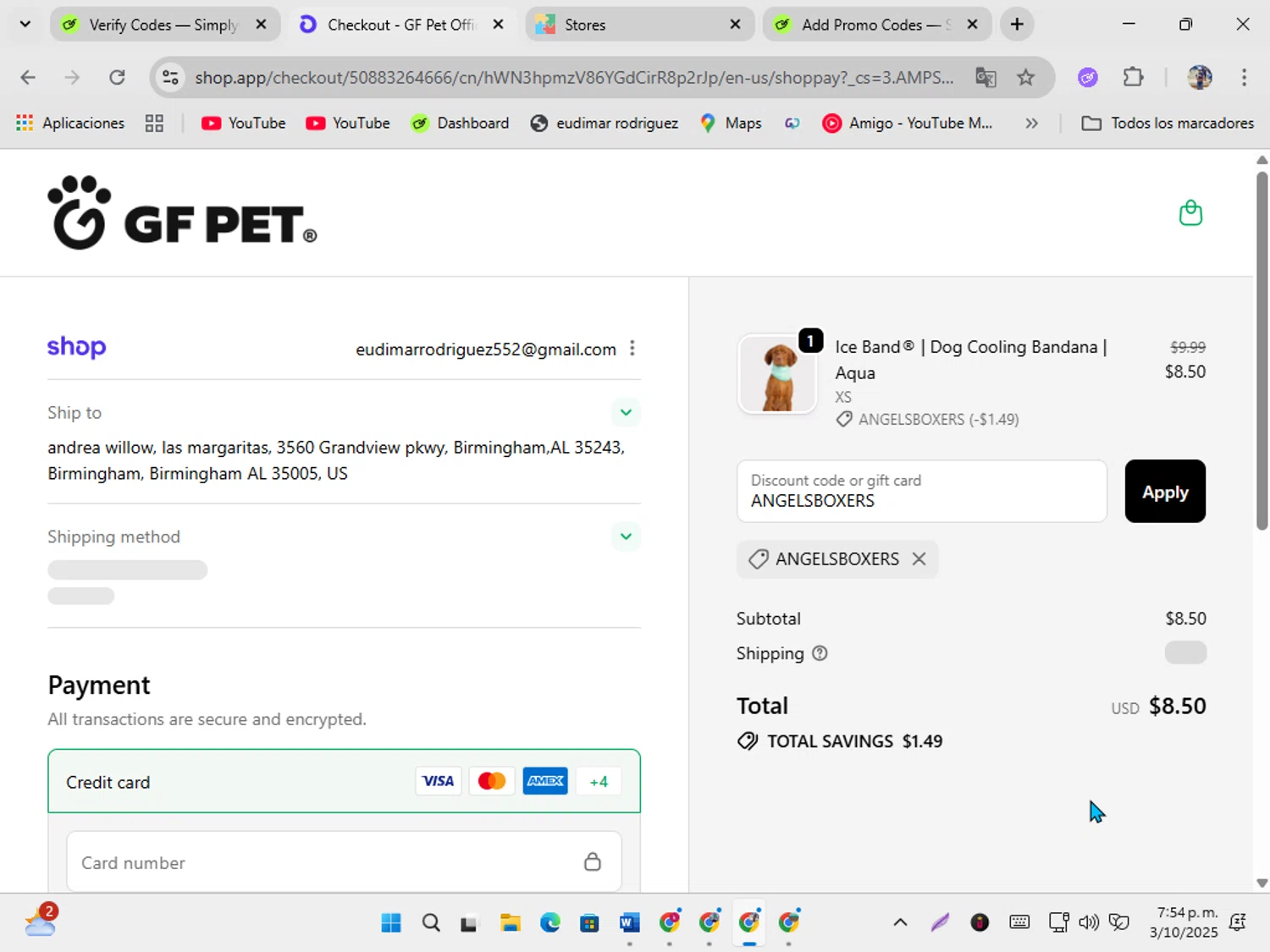1270x952 pixels.
Task: Click the address bar URL
Action: (x=574, y=78)
